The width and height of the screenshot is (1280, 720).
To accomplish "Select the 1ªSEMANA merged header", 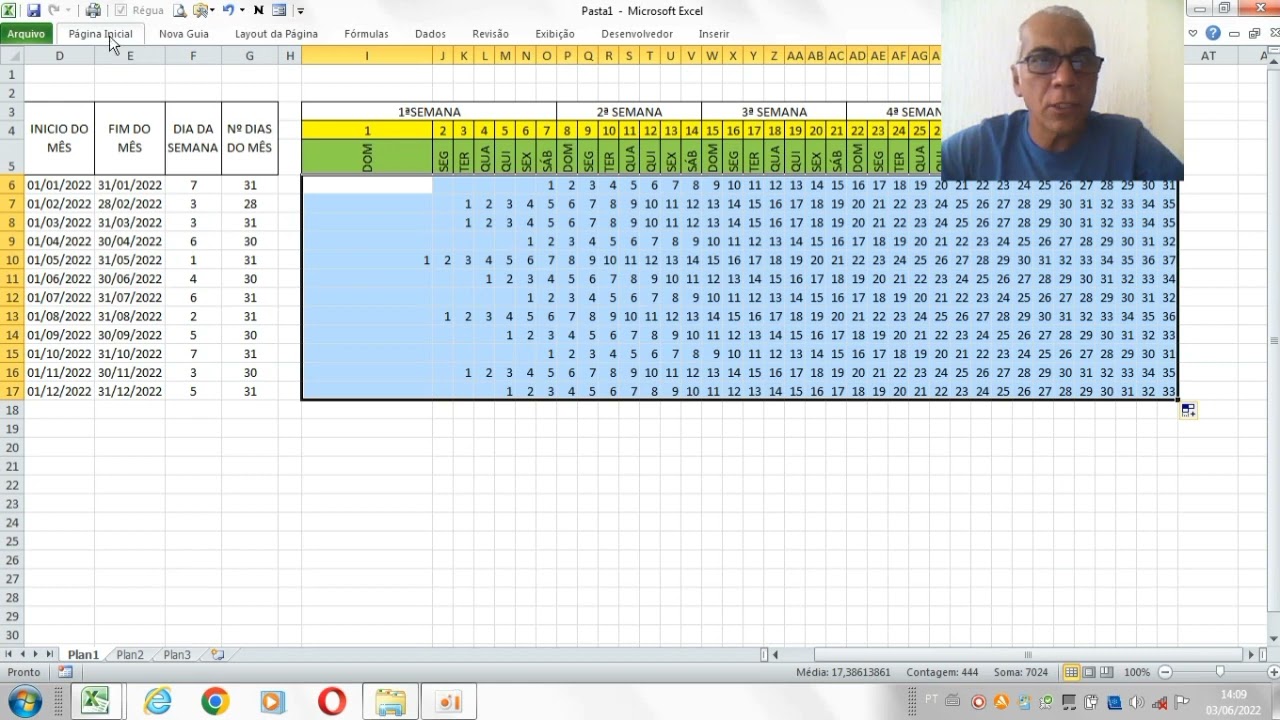I will coord(429,112).
